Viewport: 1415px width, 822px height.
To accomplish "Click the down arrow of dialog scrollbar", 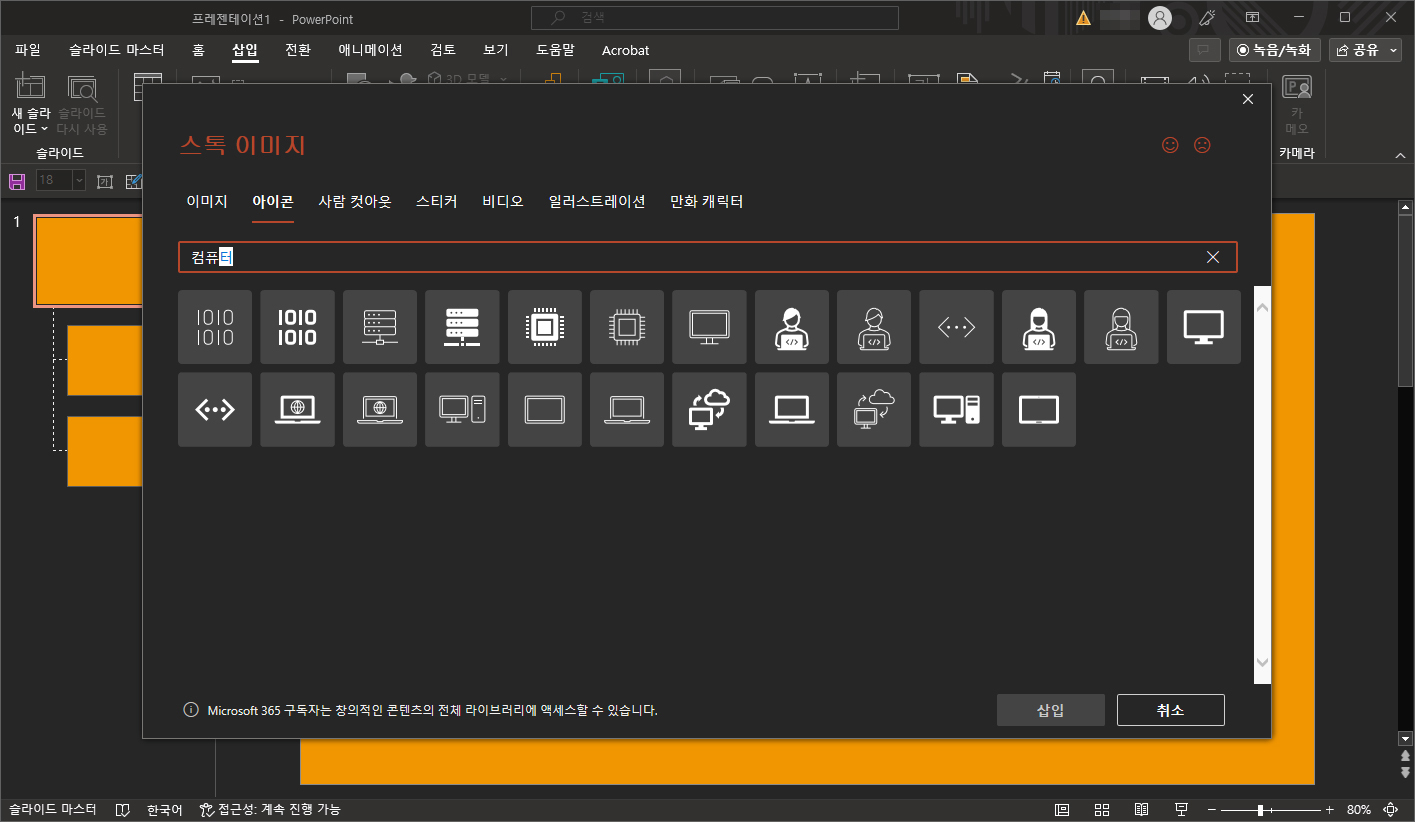I will tap(1262, 663).
